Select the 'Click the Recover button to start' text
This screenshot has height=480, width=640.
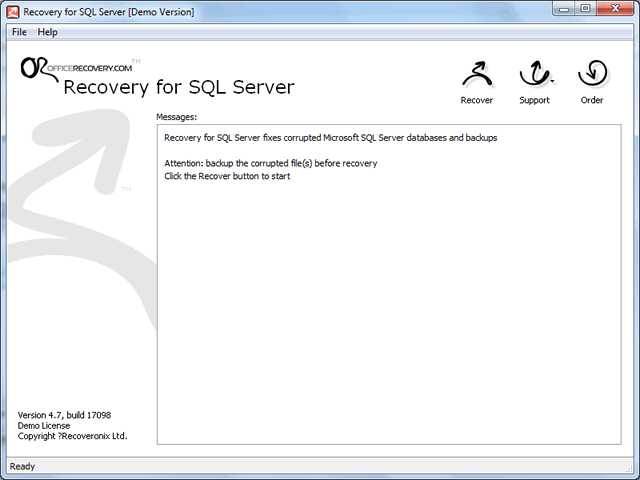[227, 176]
